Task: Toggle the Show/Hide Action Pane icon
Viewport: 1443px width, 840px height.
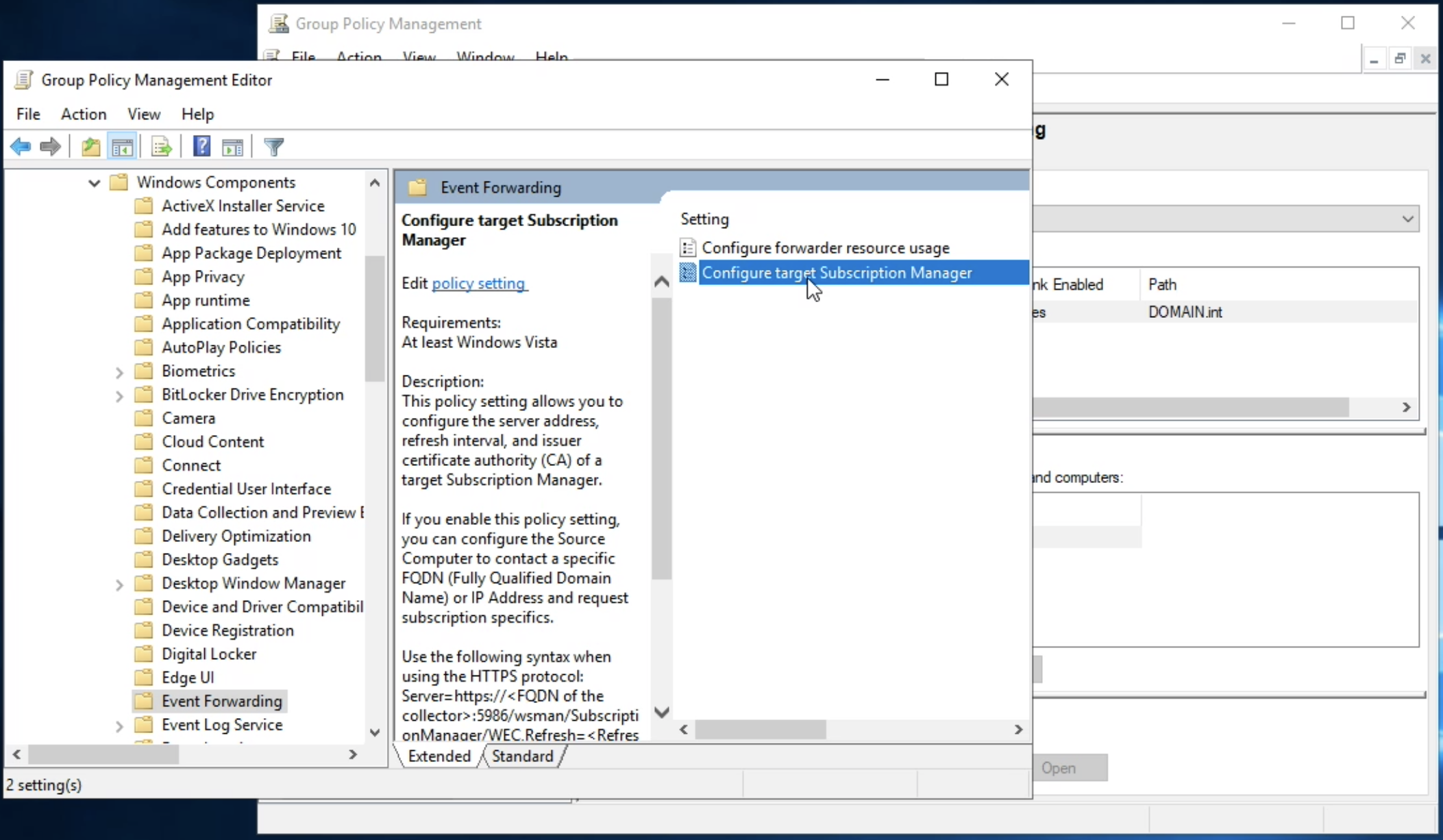Action: (233, 147)
